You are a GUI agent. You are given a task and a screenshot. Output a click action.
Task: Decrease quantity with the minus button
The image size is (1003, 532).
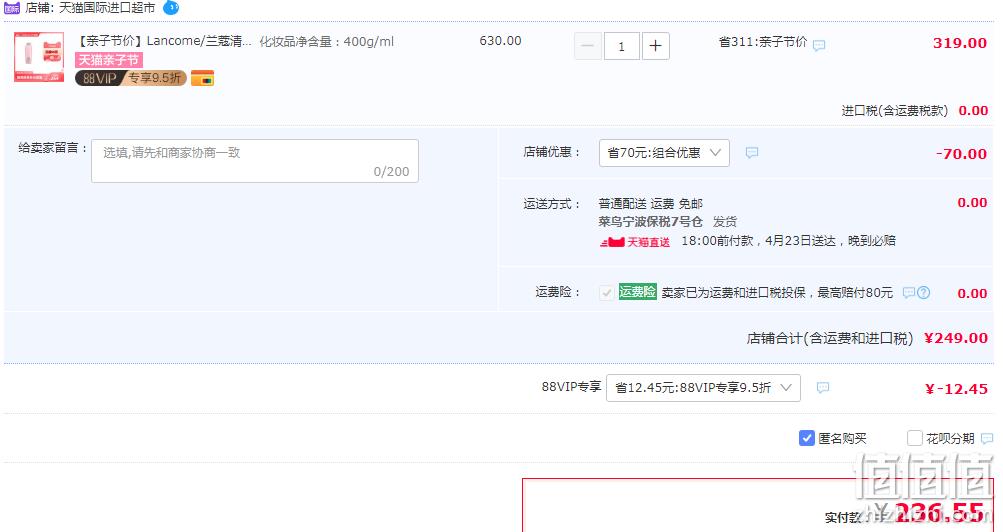coord(588,46)
